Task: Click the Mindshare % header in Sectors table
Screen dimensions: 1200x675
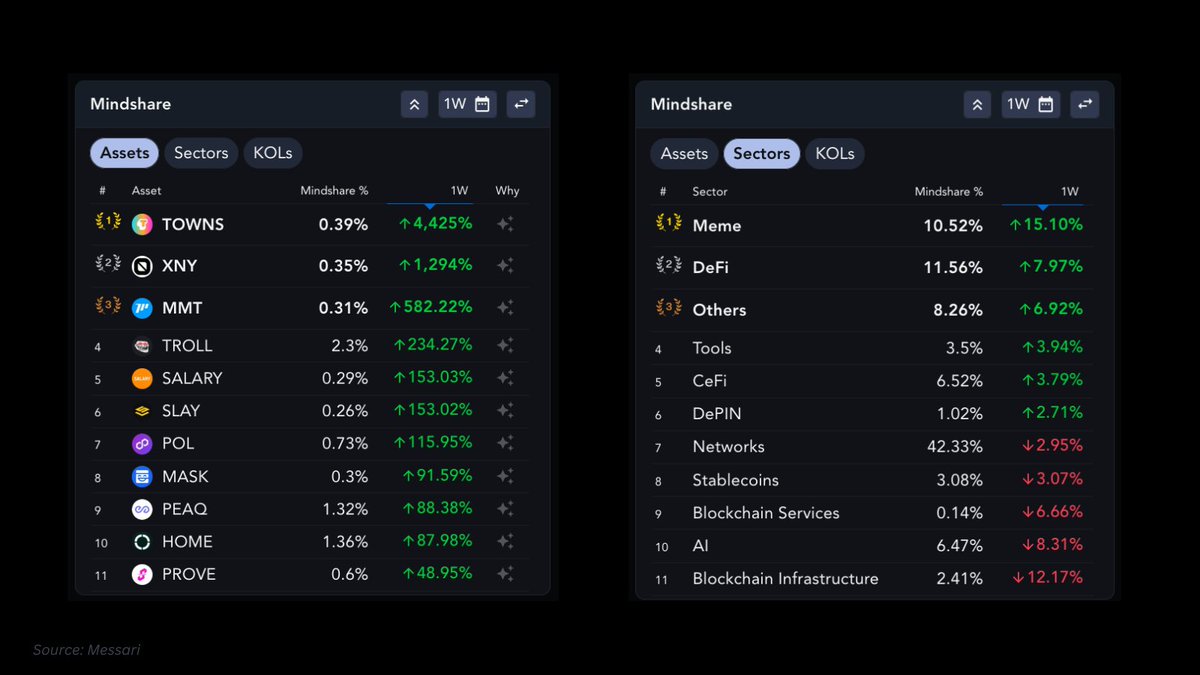Action: coord(949,191)
